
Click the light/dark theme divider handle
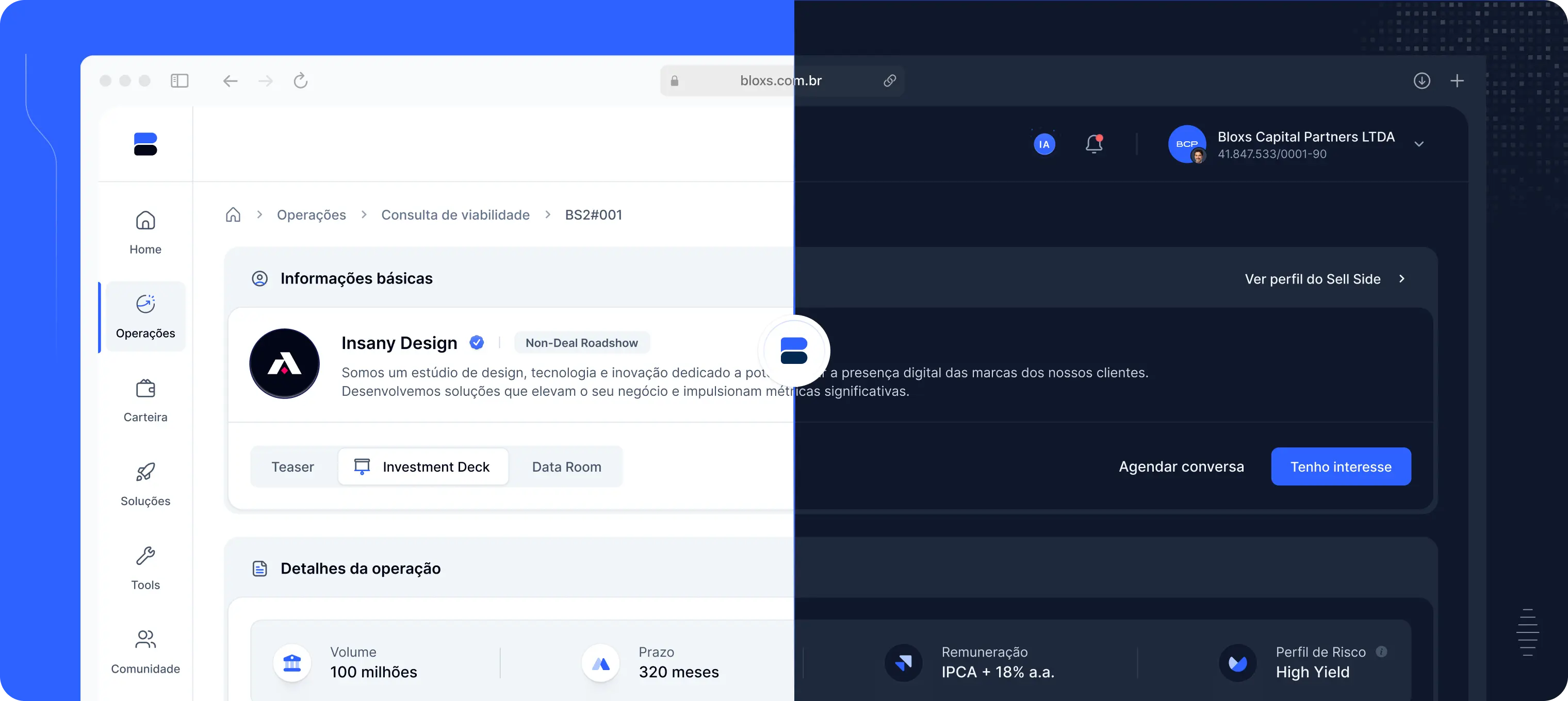click(x=794, y=350)
